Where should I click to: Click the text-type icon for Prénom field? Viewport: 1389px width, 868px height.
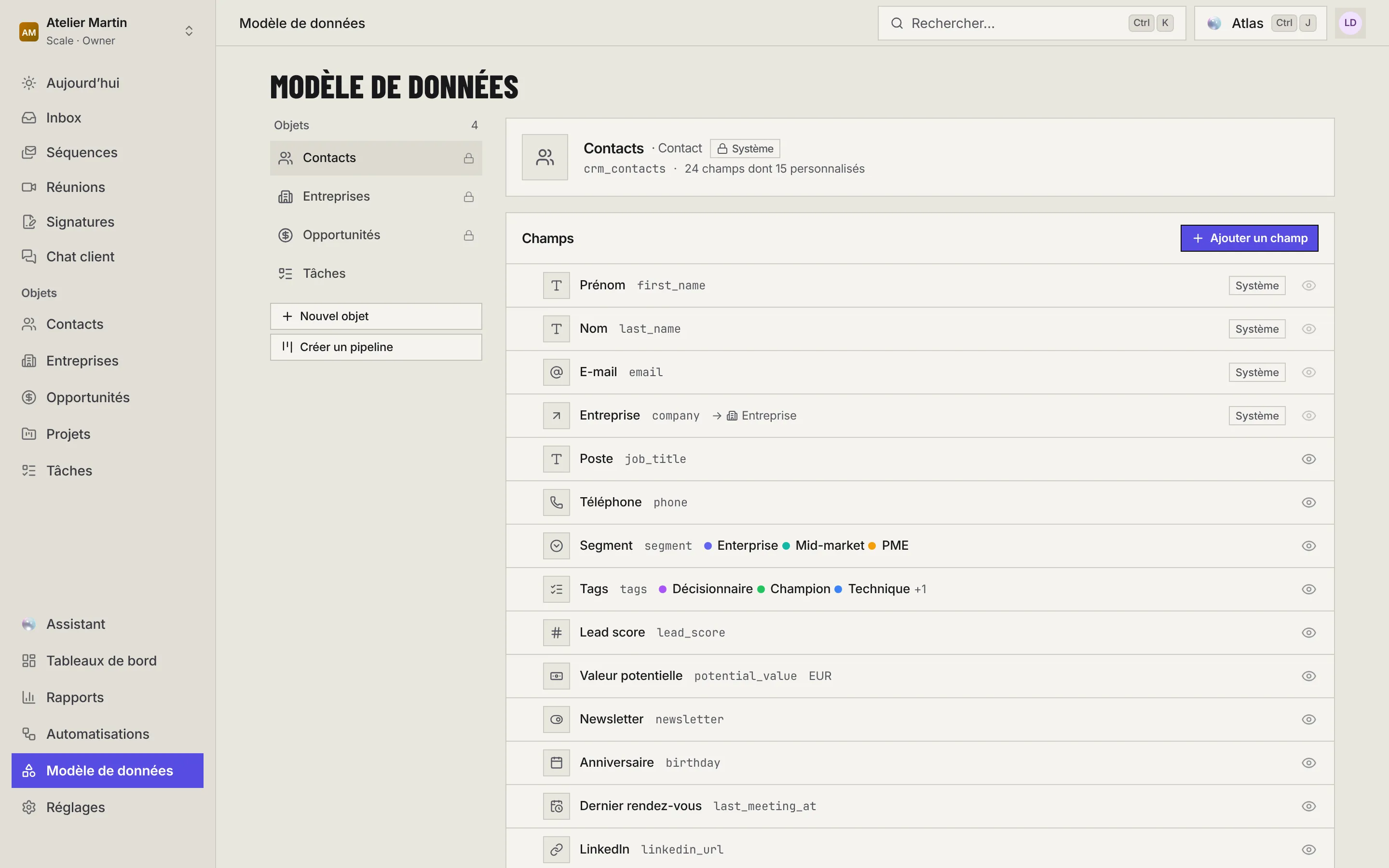pyautogui.click(x=556, y=285)
